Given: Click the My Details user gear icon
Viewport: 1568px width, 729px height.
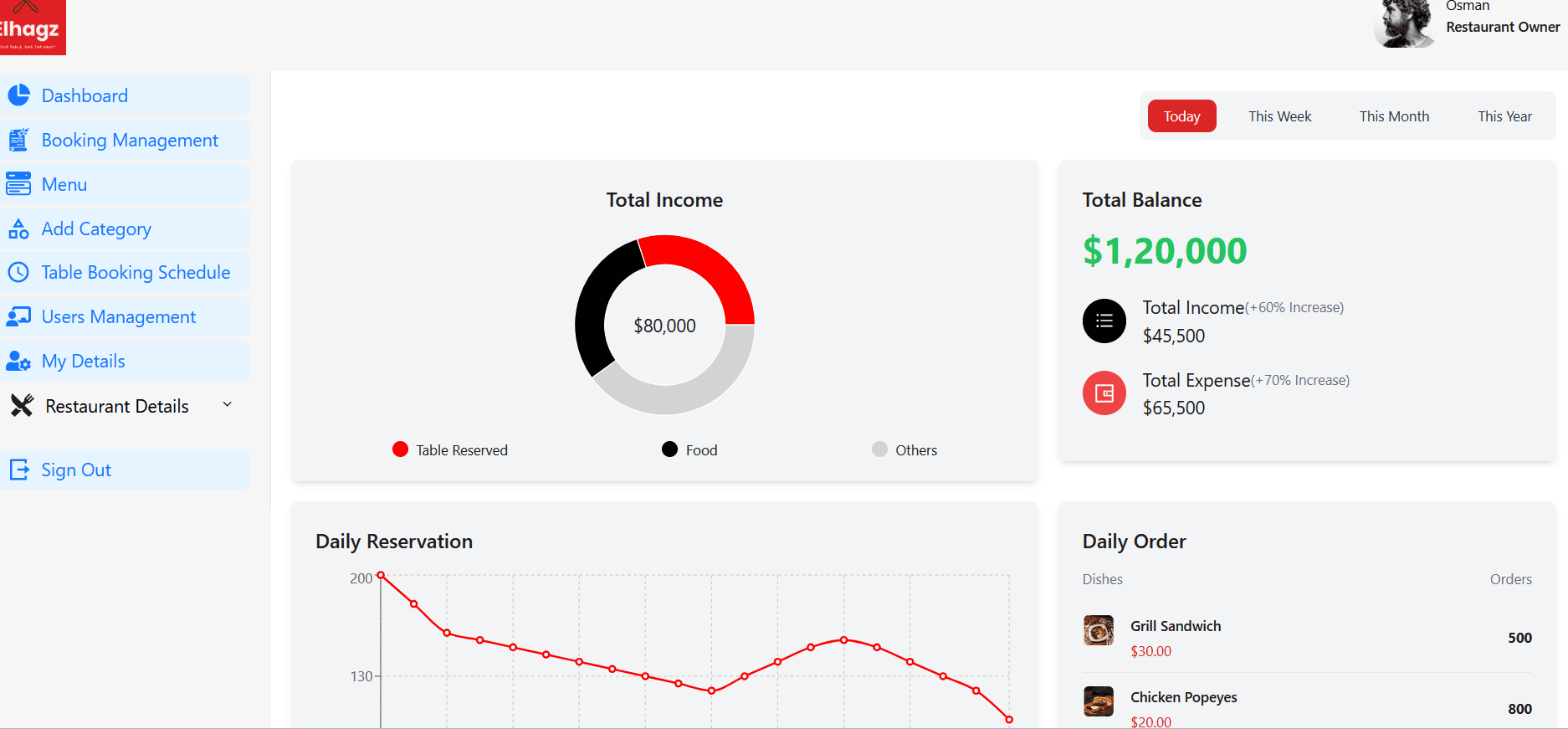Looking at the screenshot, I should [x=18, y=361].
